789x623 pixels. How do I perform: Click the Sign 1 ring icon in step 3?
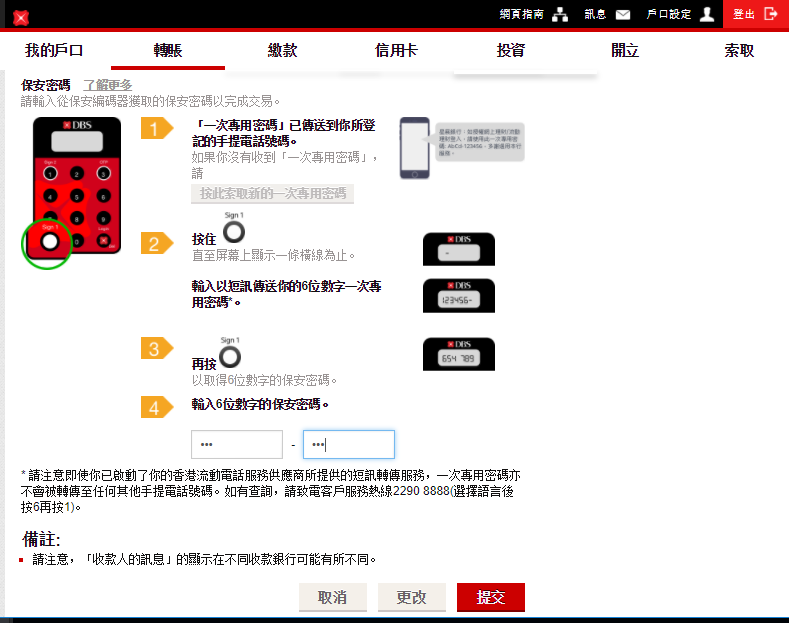231,356
